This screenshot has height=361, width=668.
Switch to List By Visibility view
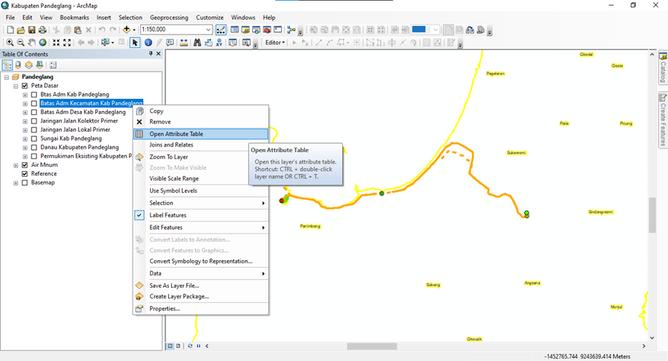[29, 65]
